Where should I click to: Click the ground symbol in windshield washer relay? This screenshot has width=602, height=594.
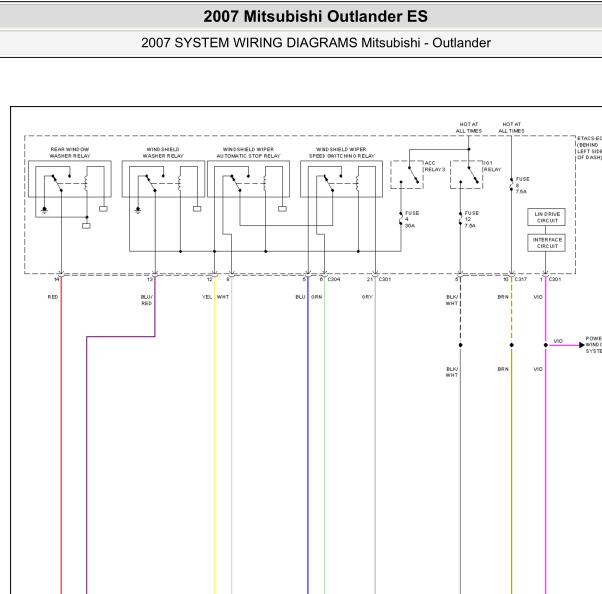coord(138,210)
